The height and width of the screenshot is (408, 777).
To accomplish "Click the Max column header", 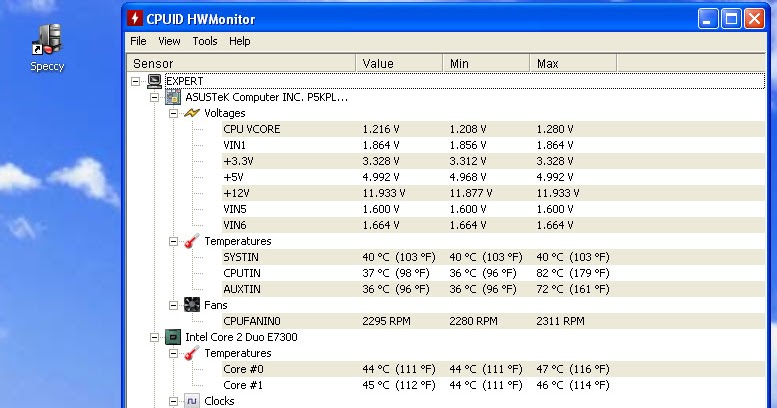I will coord(573,63).
